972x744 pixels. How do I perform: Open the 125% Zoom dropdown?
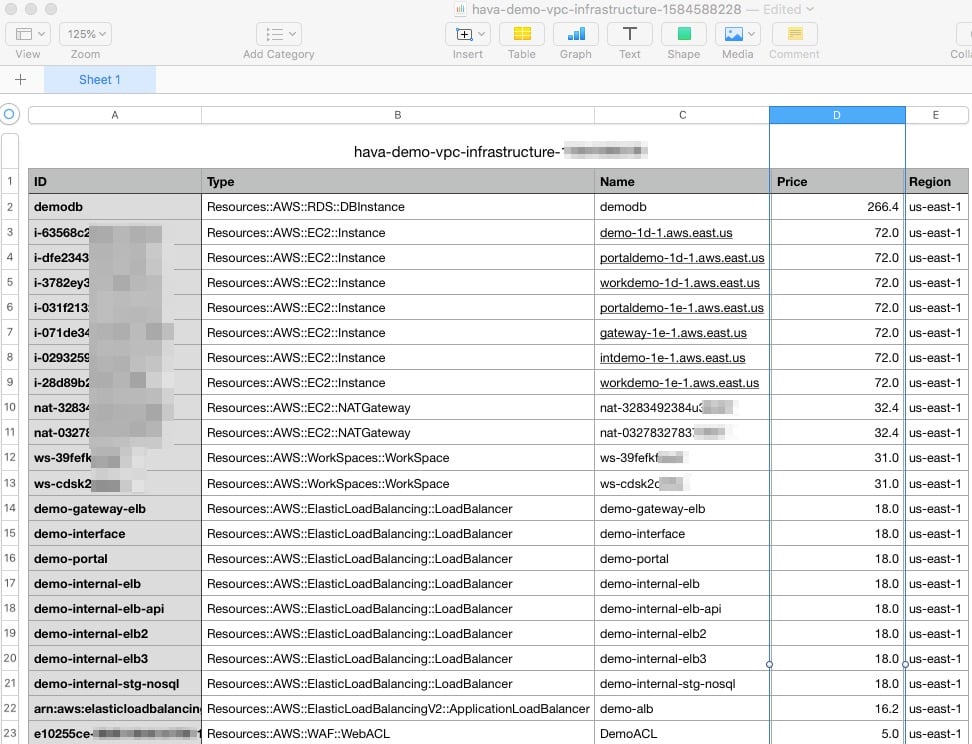[x=85, y=34]
